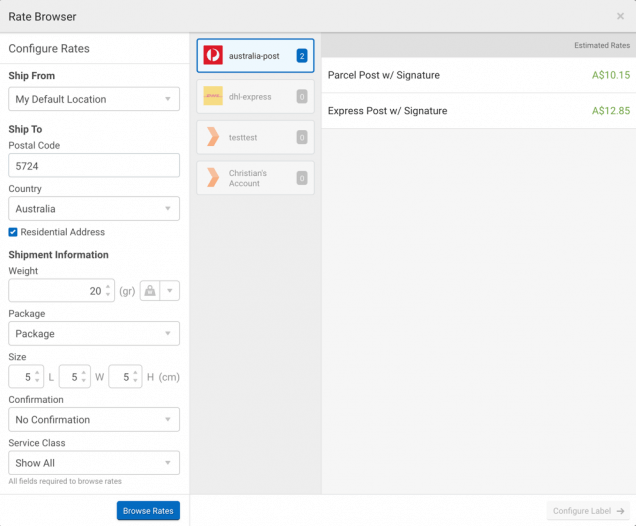Click the Configure Rates heading
636x526 pixels.
coord(49,49)
